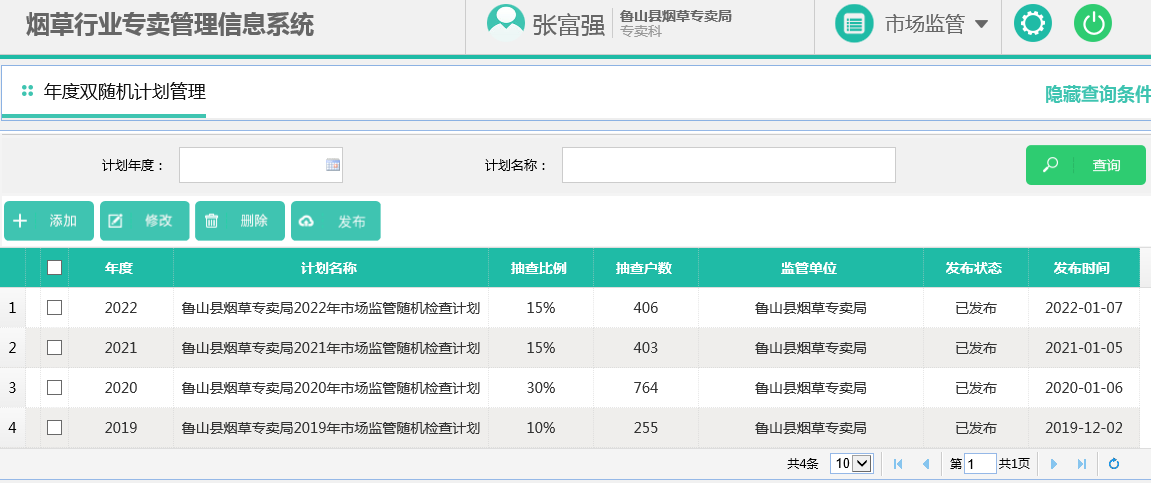
Task: Go to first page in pager
Action: (898, 464)
